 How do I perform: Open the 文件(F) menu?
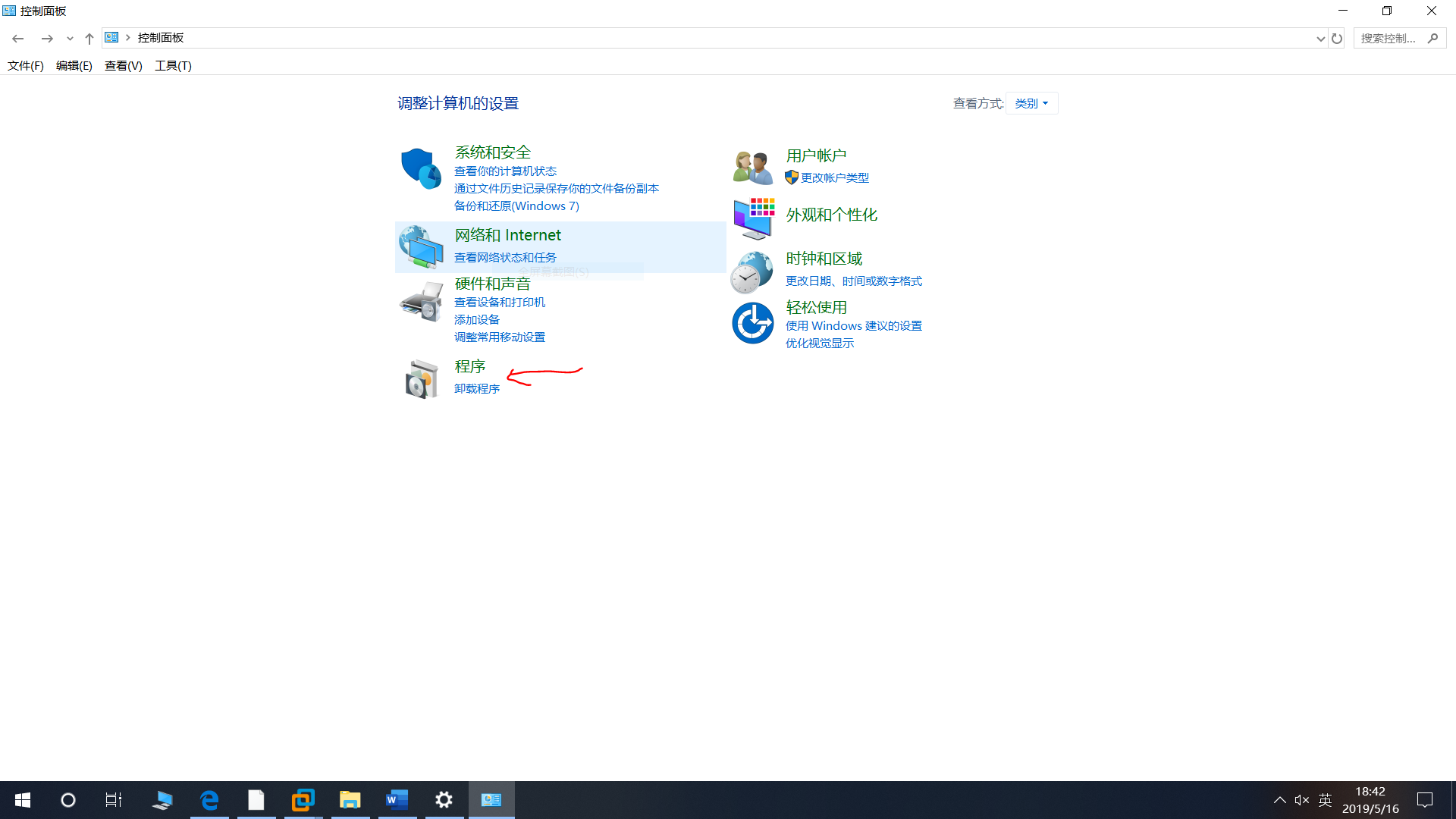pos(26,66)
